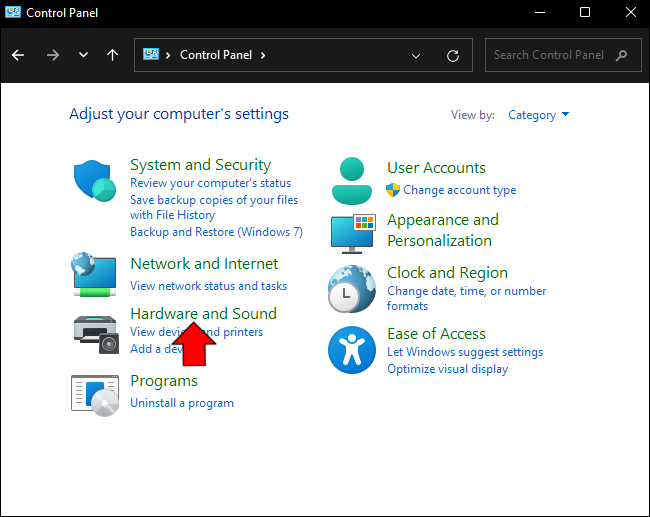Click the System and Security shield icon

point(96,181)
